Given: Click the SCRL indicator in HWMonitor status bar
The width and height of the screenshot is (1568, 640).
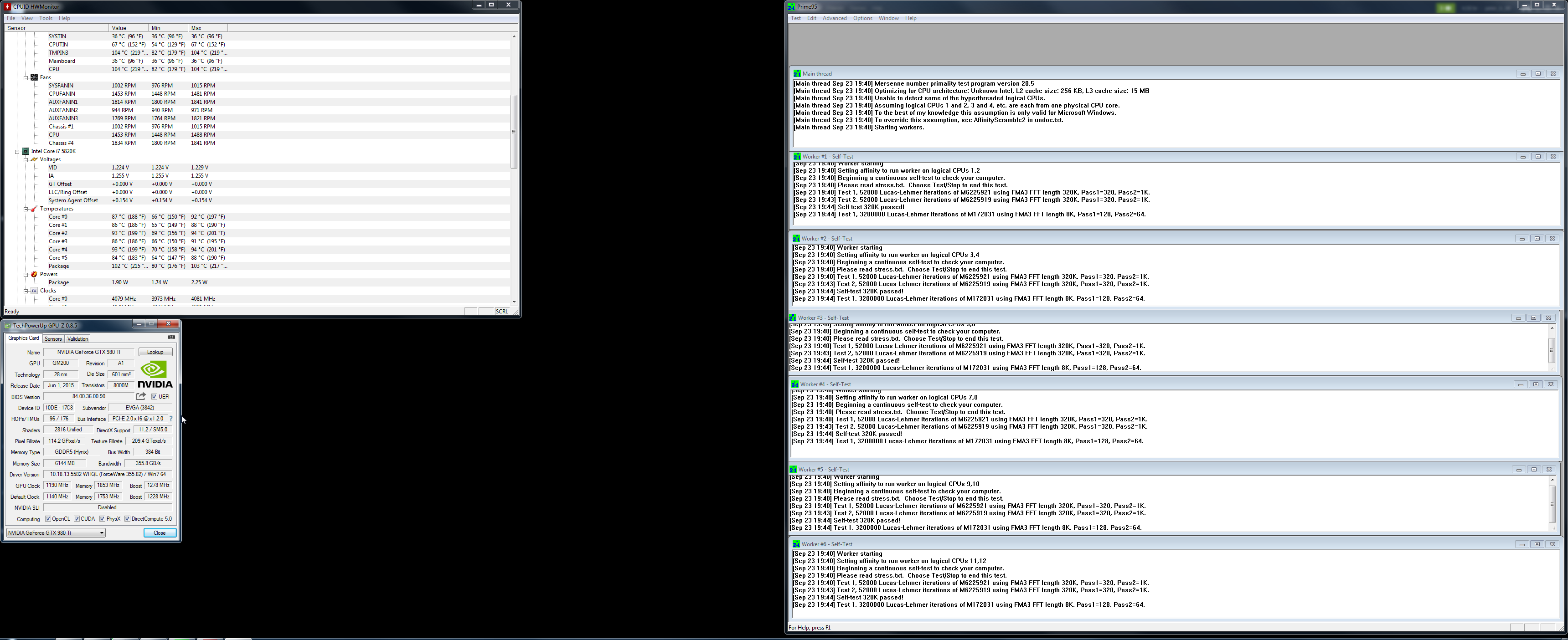Looking at the screenshot, I should (x=501, y=312).
